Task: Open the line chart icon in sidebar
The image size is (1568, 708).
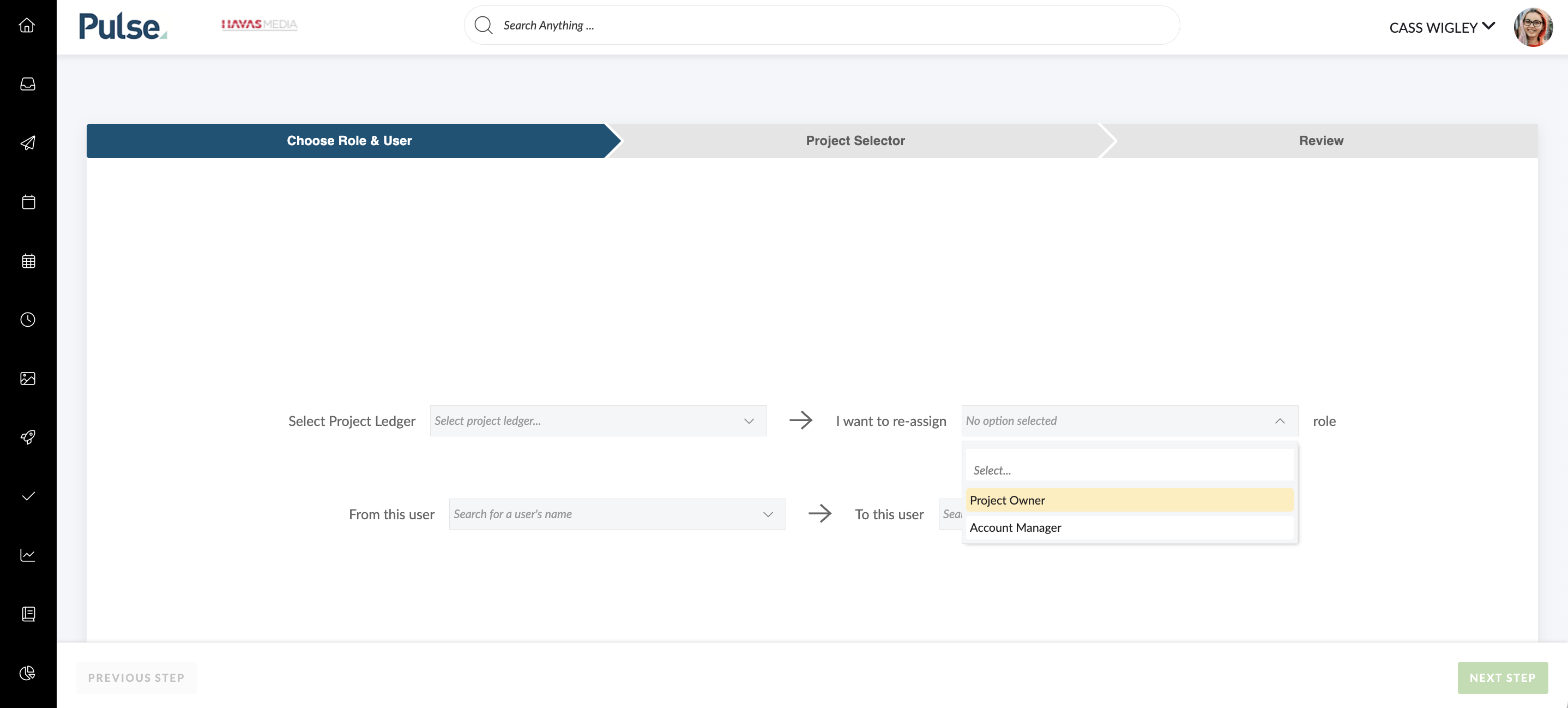Action: 27,555
